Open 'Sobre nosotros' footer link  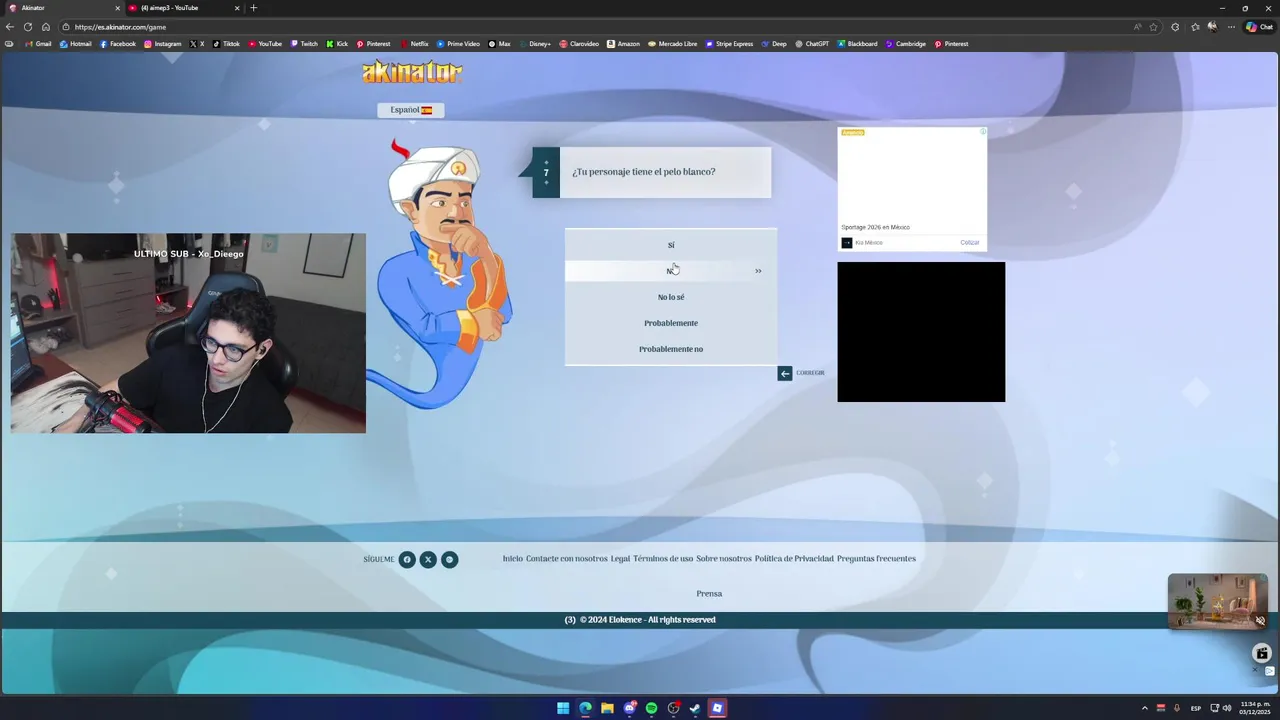click(724, 559)
